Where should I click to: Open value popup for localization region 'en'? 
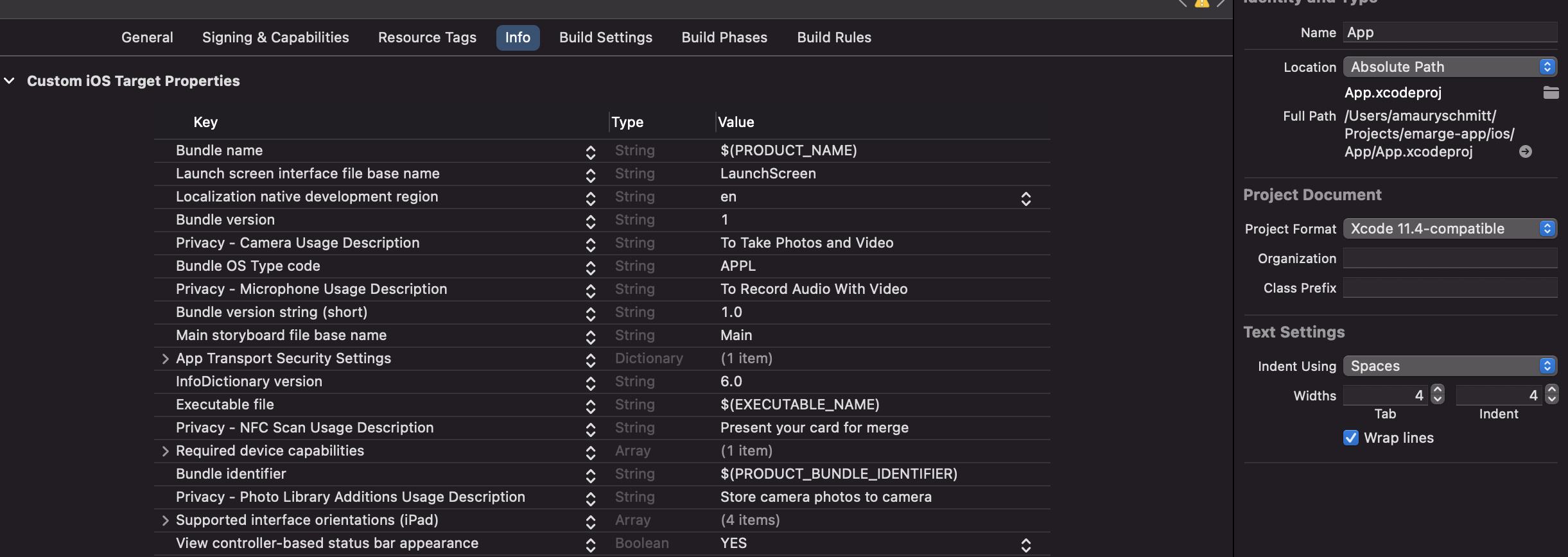[1025, 198]
